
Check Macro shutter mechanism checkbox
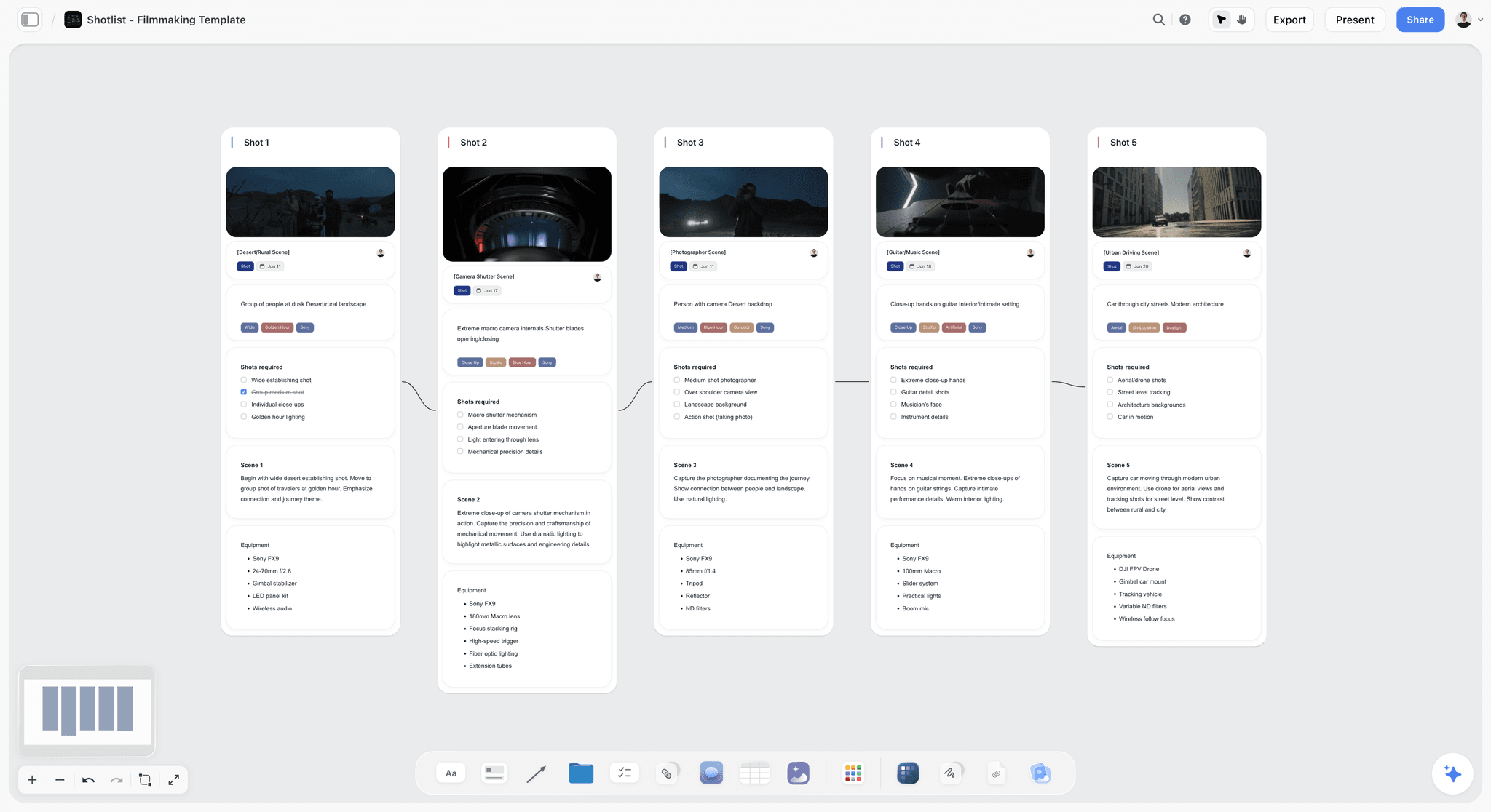(x=460, y=415)
